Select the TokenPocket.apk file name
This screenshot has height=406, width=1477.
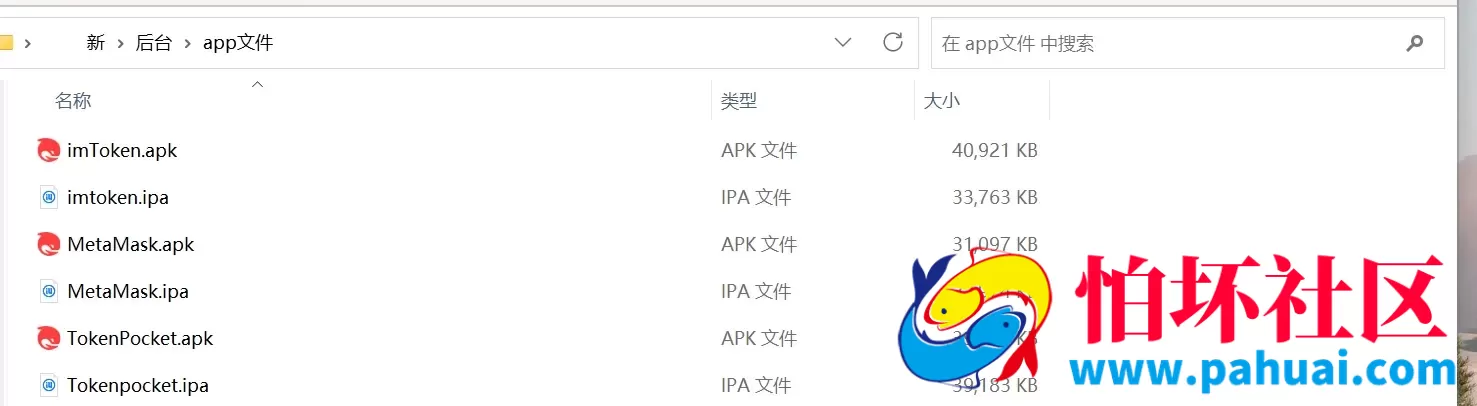pos(140,339)
